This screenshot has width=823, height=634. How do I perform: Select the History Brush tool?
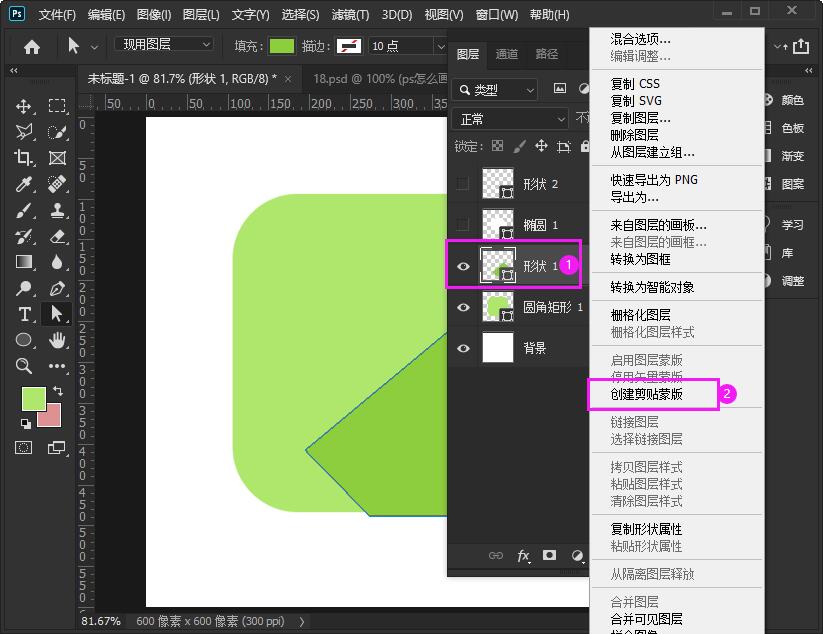(24, 236)
